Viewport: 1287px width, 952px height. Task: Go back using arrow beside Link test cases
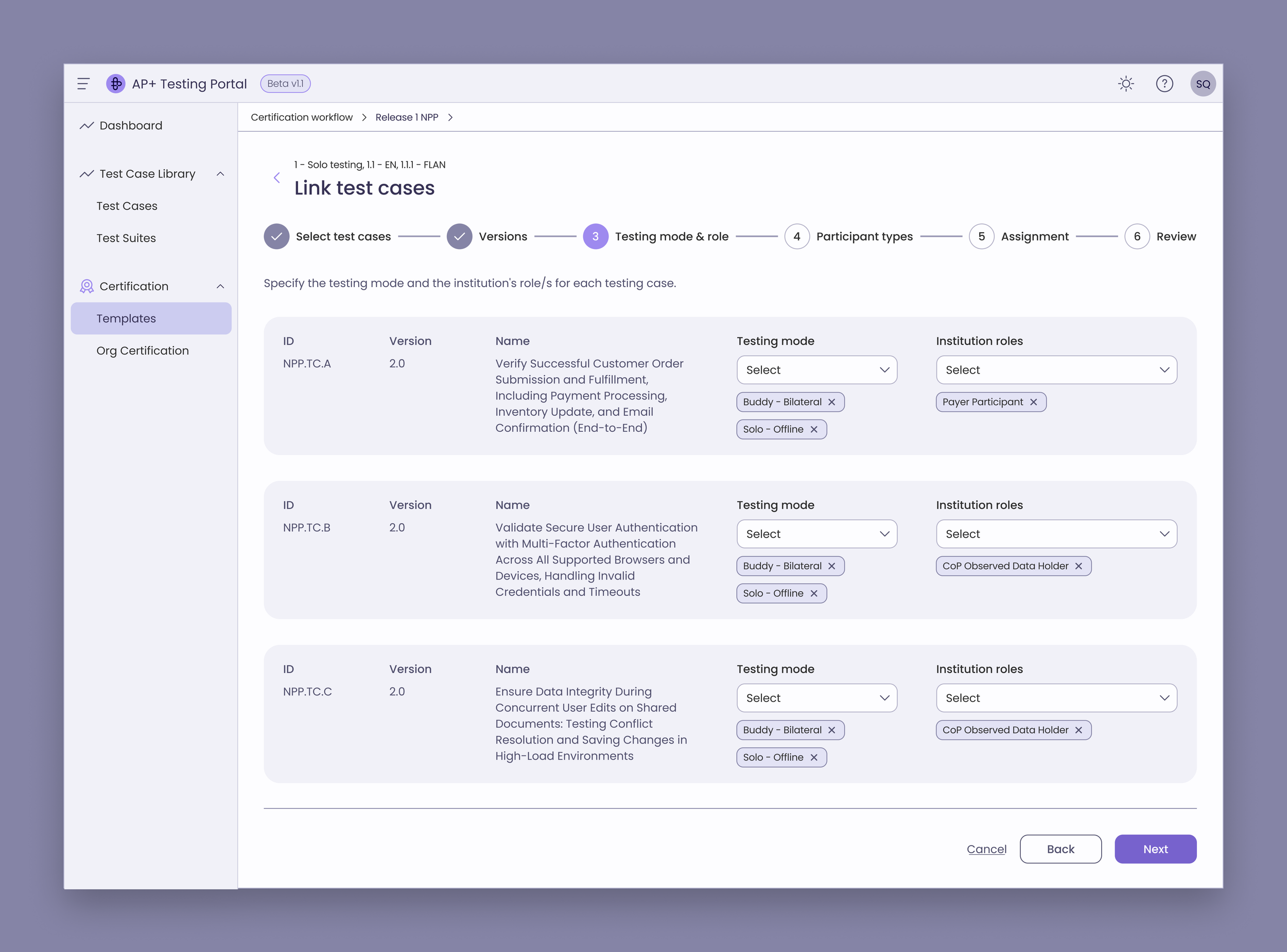coord(276,178)
